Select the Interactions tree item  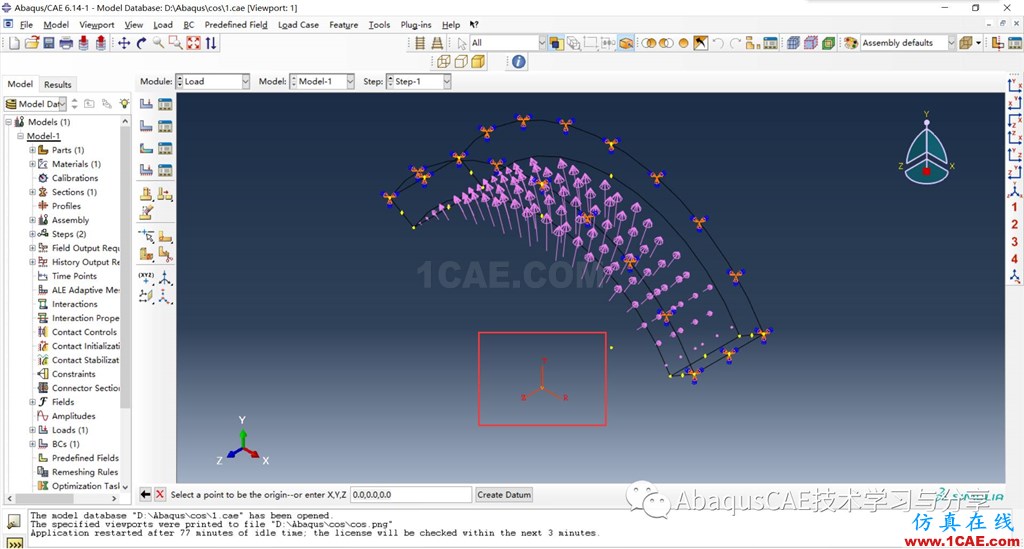(74, 304)
